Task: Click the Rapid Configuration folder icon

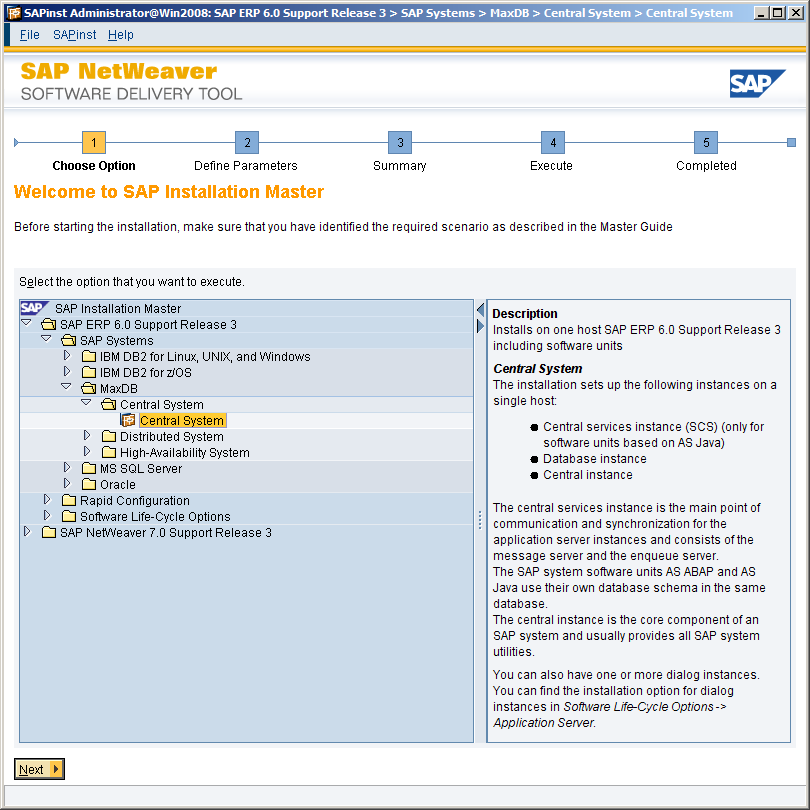Action: [x=69, y=501]
